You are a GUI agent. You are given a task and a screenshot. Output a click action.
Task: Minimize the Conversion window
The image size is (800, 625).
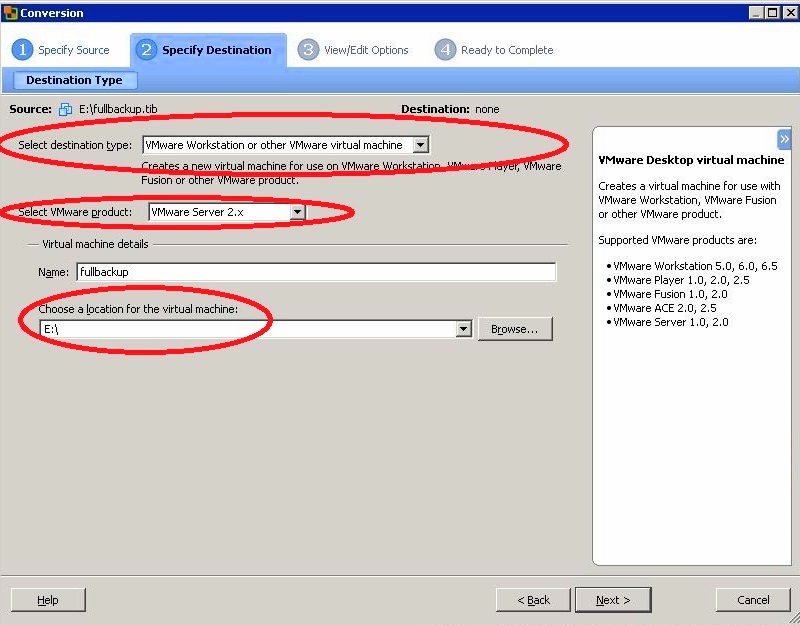click(x=757, y=12)
